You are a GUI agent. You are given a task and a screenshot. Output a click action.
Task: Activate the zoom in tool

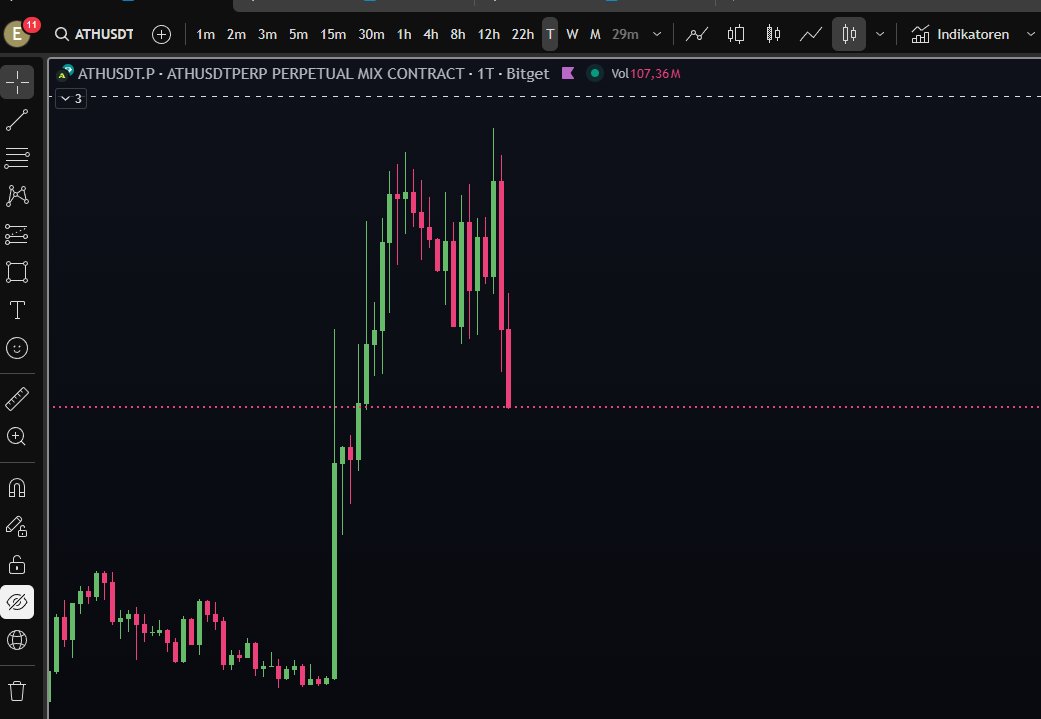[17, 436]
